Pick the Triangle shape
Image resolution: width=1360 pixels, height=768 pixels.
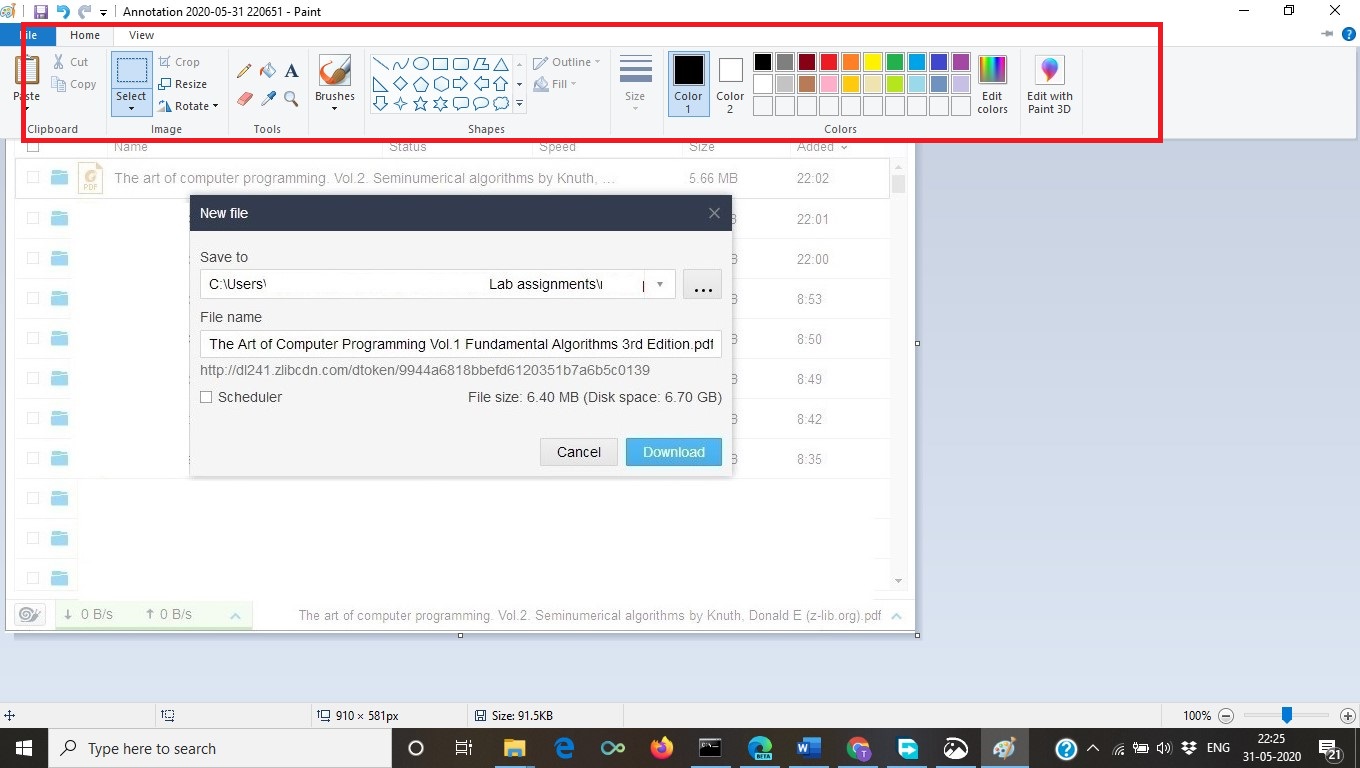pyautogui.click(x=501, y=64)
